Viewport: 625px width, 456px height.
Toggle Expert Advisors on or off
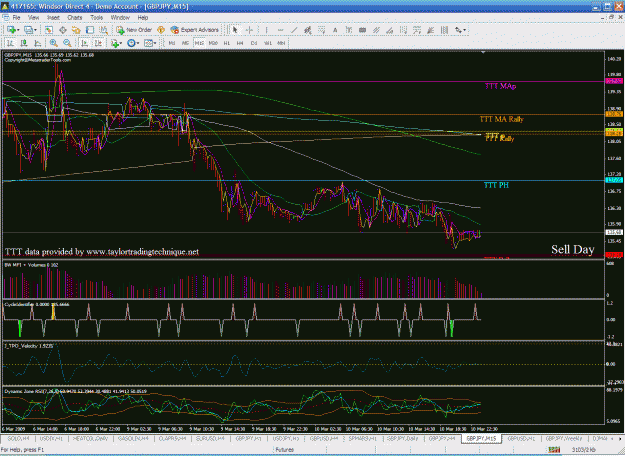[195, 30]
